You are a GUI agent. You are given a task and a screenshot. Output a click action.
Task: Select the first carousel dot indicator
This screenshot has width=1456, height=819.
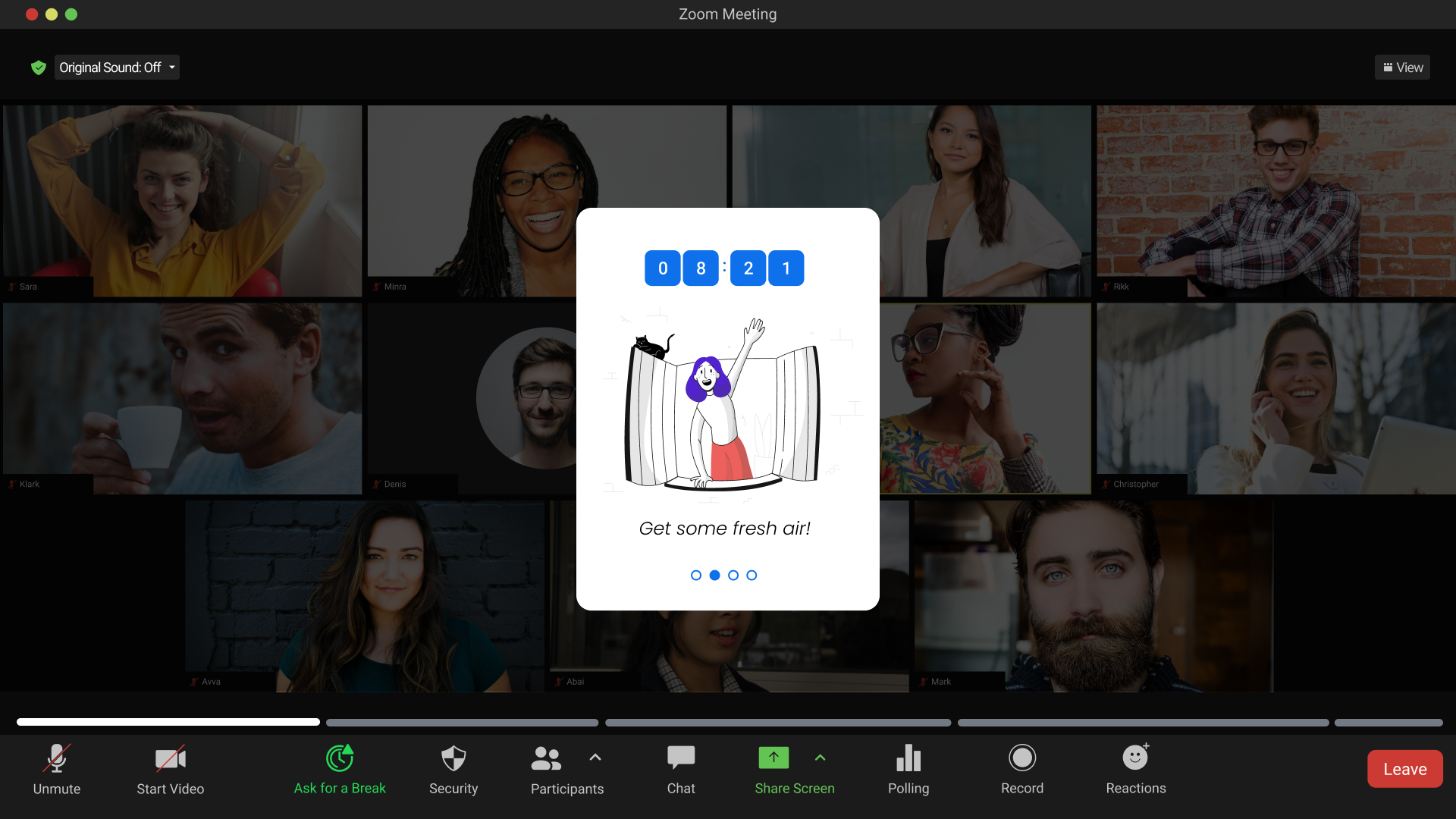(696, 576)
